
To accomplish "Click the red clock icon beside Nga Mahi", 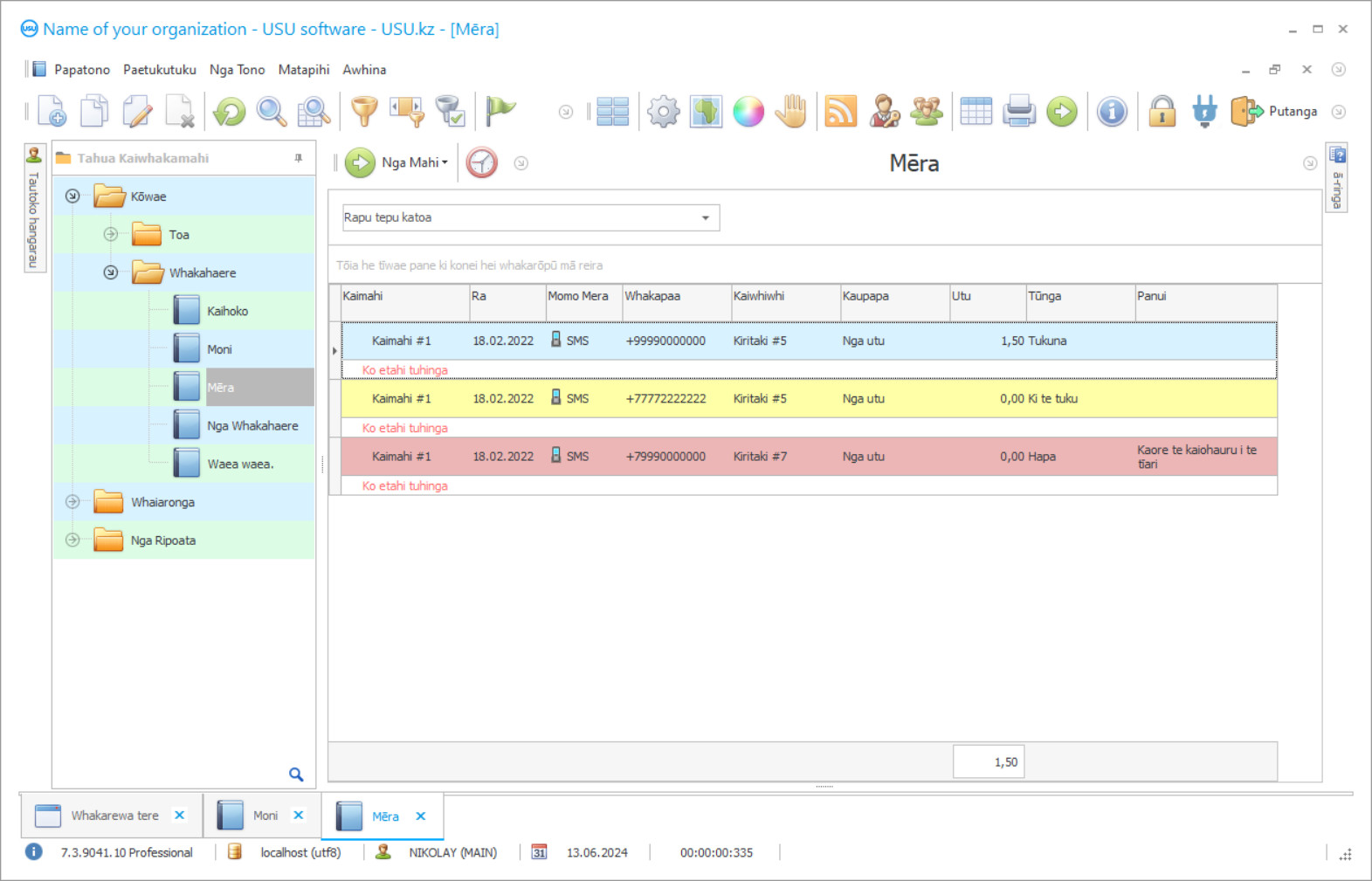I will pyautogui.click(x=481, y=162).
